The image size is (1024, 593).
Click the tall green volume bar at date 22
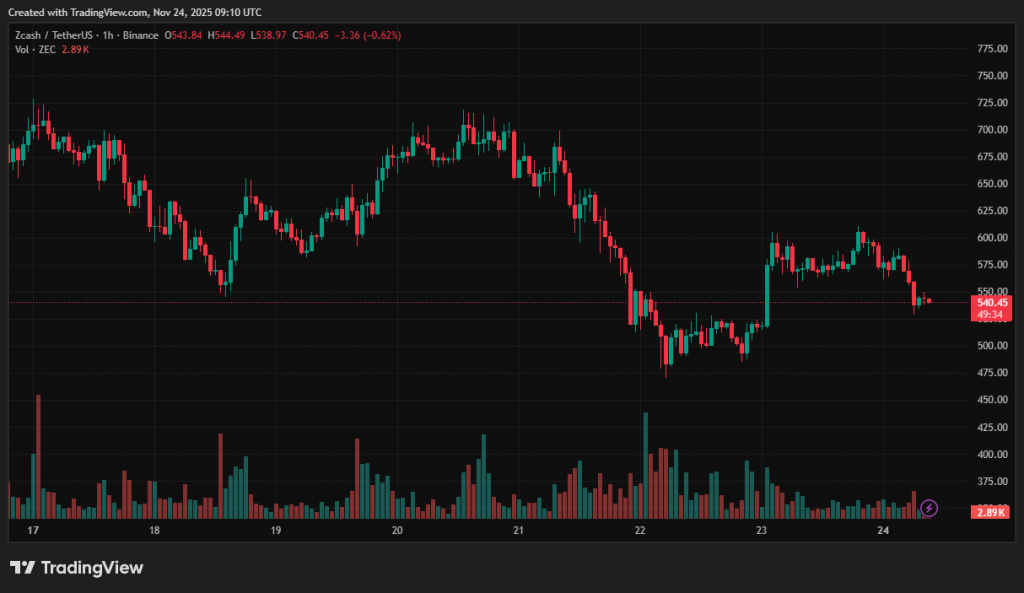pos(646,465)
